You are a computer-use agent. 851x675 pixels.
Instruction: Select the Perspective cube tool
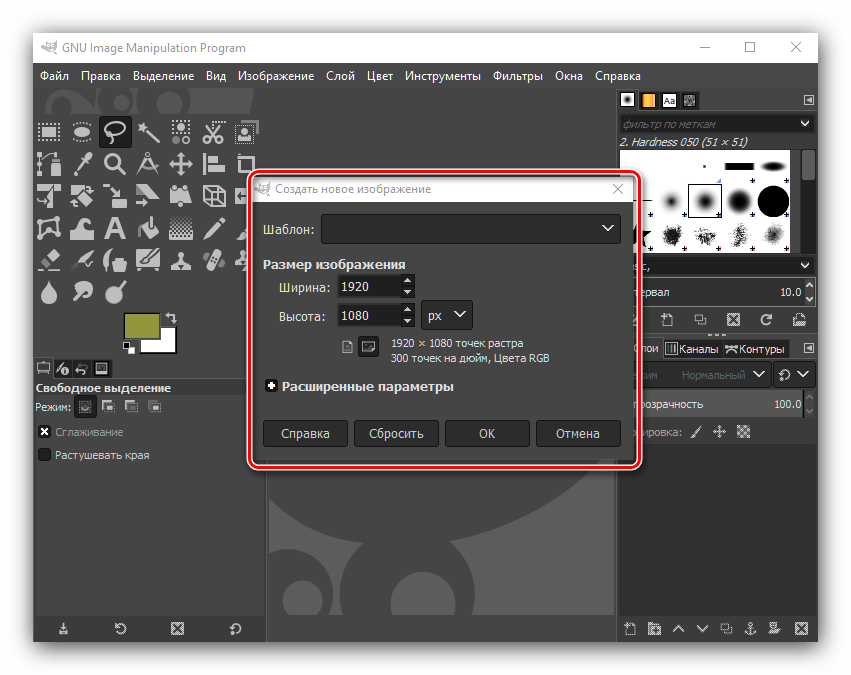coord(213,196)
